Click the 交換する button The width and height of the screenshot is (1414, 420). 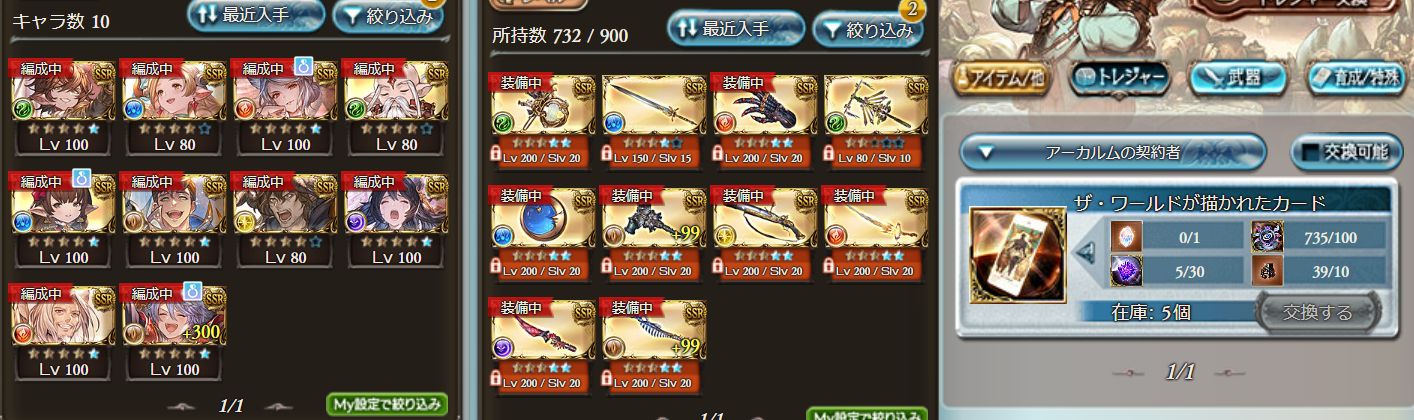tap(1317, 313)
